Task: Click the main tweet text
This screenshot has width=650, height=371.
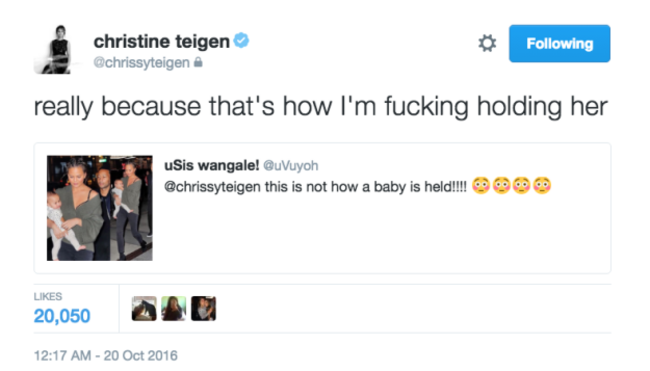Action: point(320,107)
